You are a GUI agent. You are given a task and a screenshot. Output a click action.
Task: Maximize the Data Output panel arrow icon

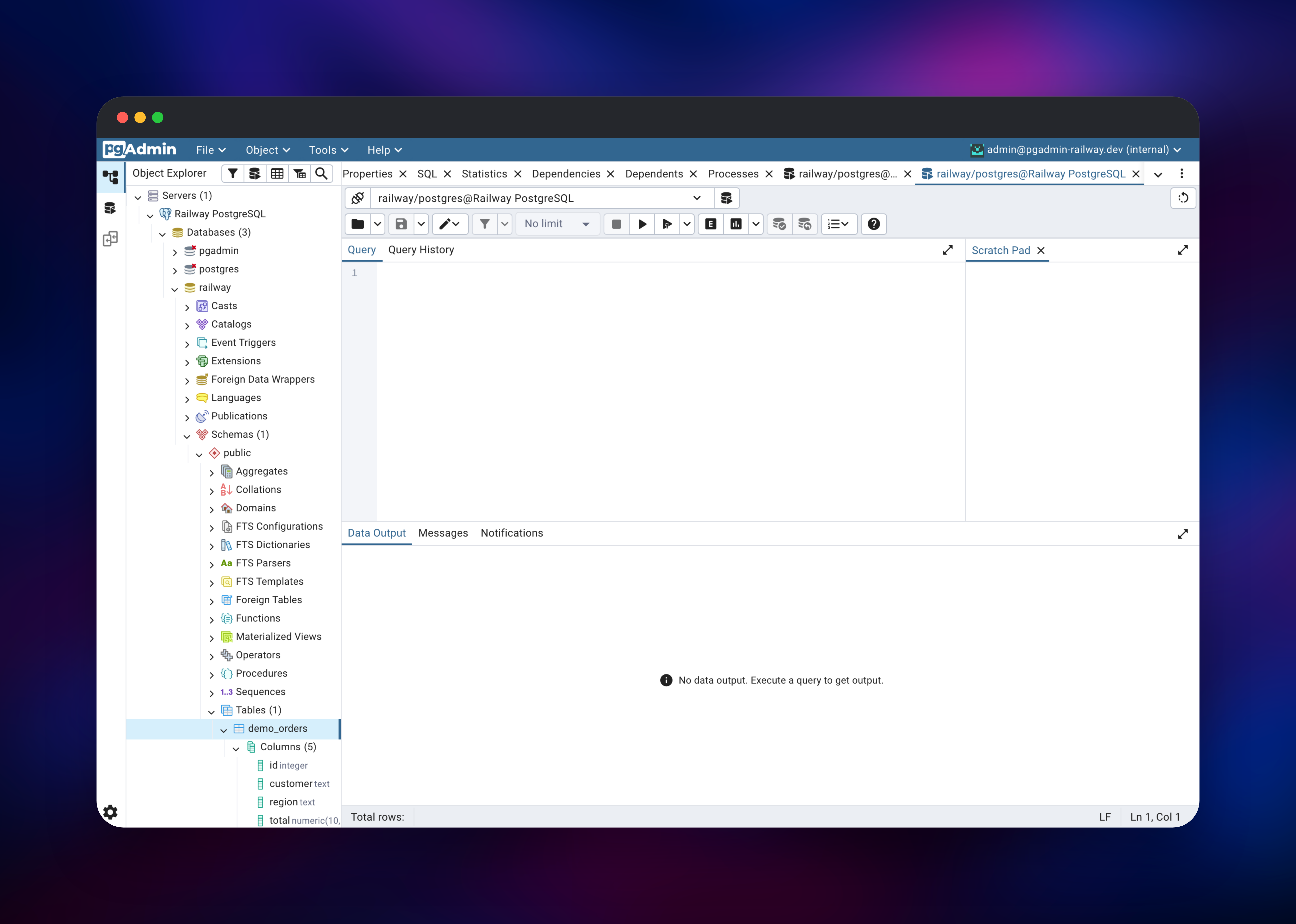(1183, 534)
